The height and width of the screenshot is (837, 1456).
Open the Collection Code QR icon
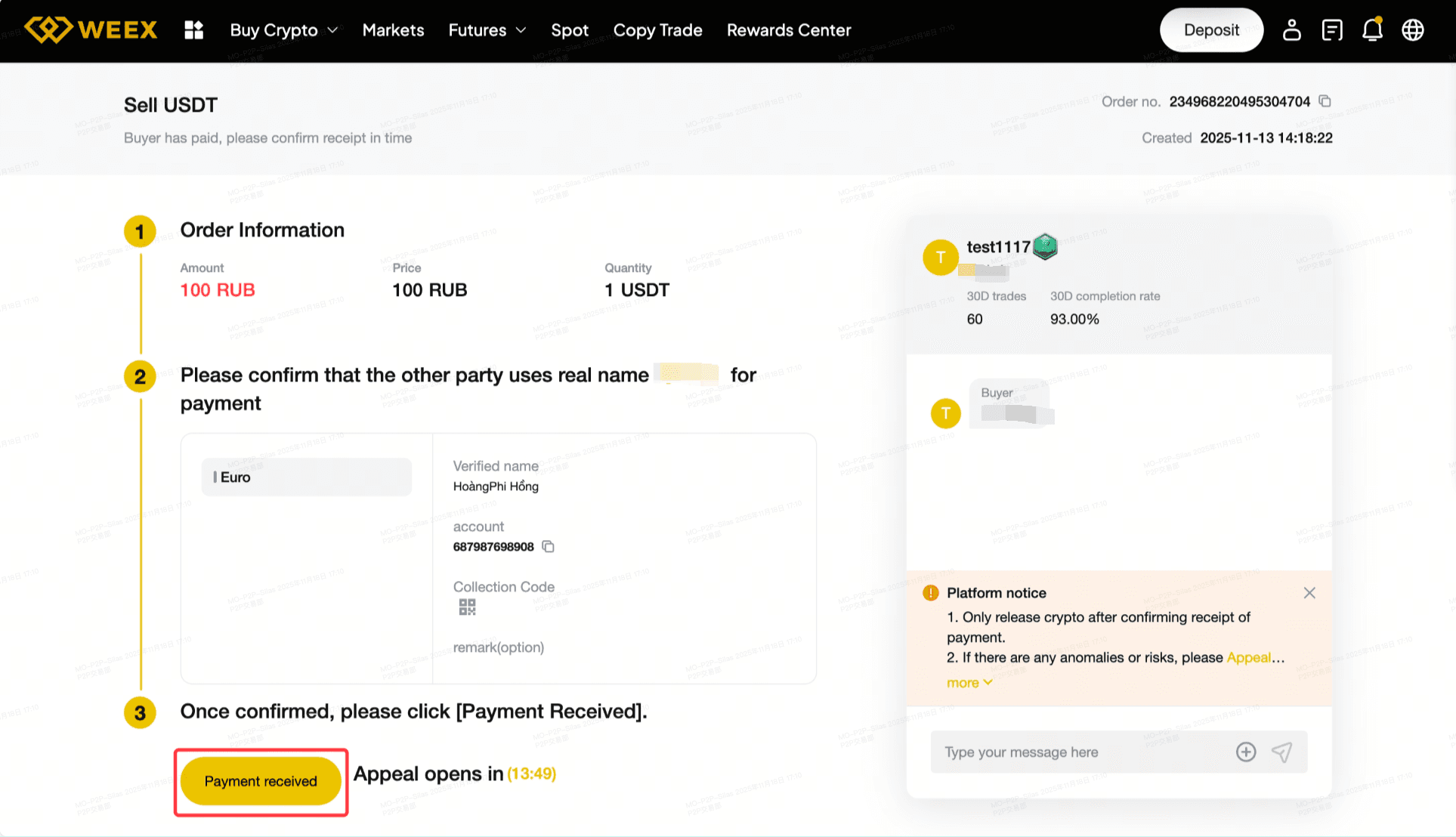(x=467, y=607)
